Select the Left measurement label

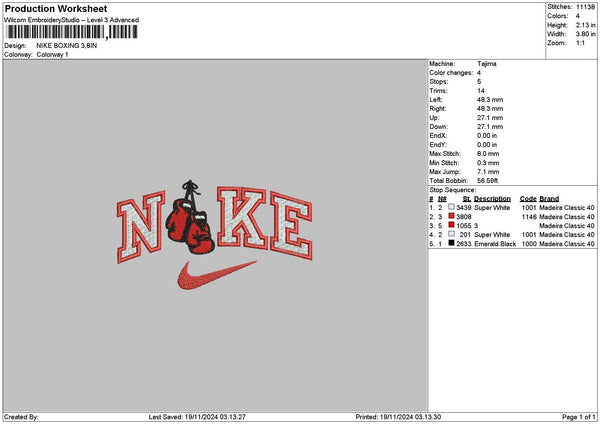pyautogui.click(x=435, y=100)
